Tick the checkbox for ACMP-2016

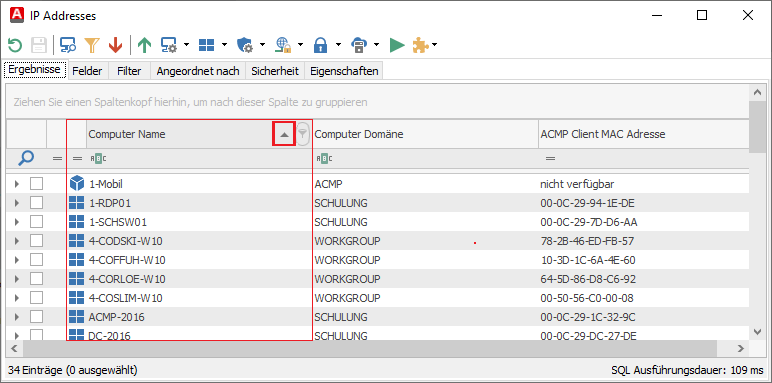[x=36, y=317]
